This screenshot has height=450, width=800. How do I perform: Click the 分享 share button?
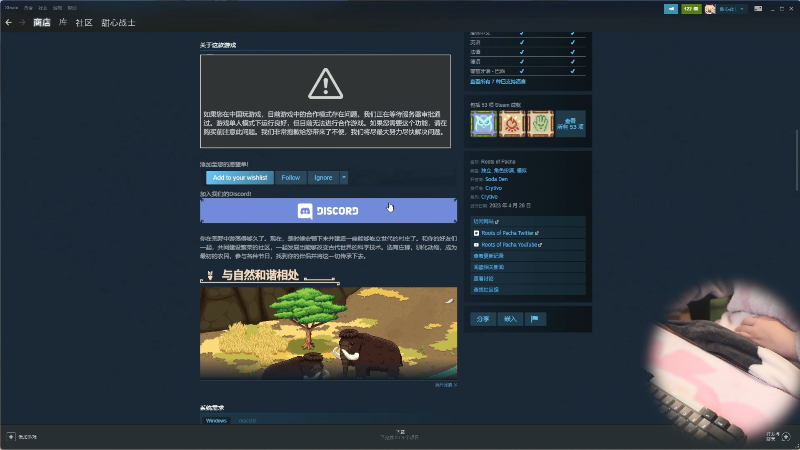tap(483, 319)
